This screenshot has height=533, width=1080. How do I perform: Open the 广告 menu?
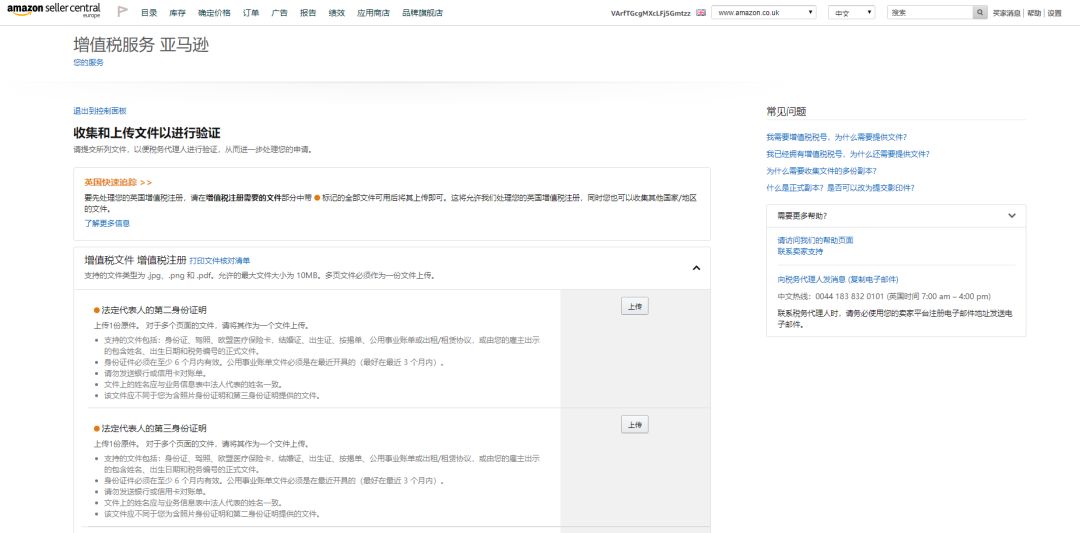[280, 13]
